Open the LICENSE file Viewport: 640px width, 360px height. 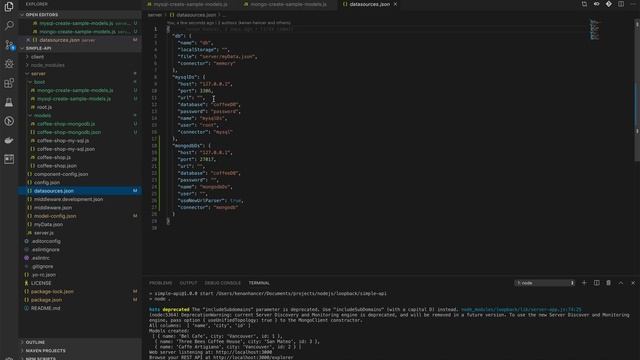coord(41,283)
